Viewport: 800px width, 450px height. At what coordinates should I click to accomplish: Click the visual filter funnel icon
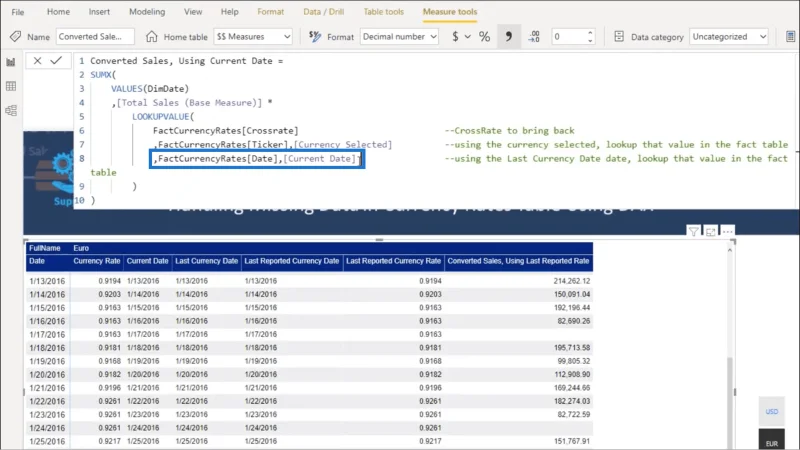click(693, 232)
